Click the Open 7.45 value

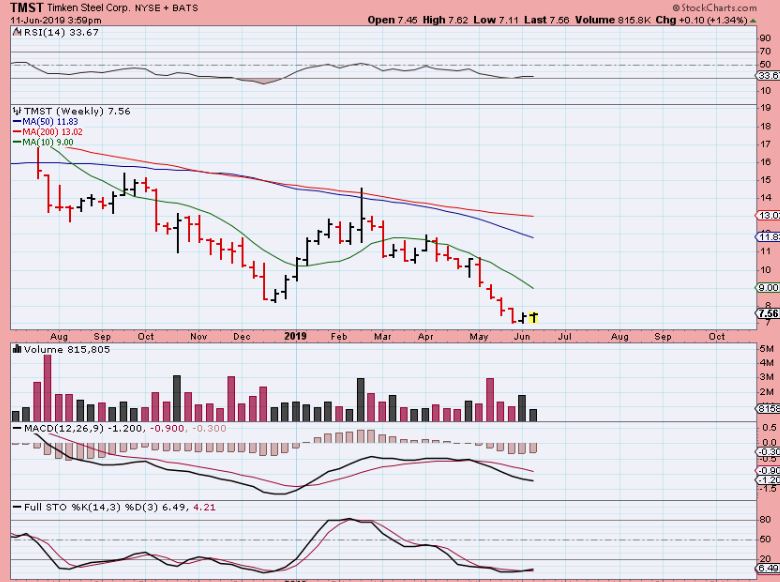point(392,20)
